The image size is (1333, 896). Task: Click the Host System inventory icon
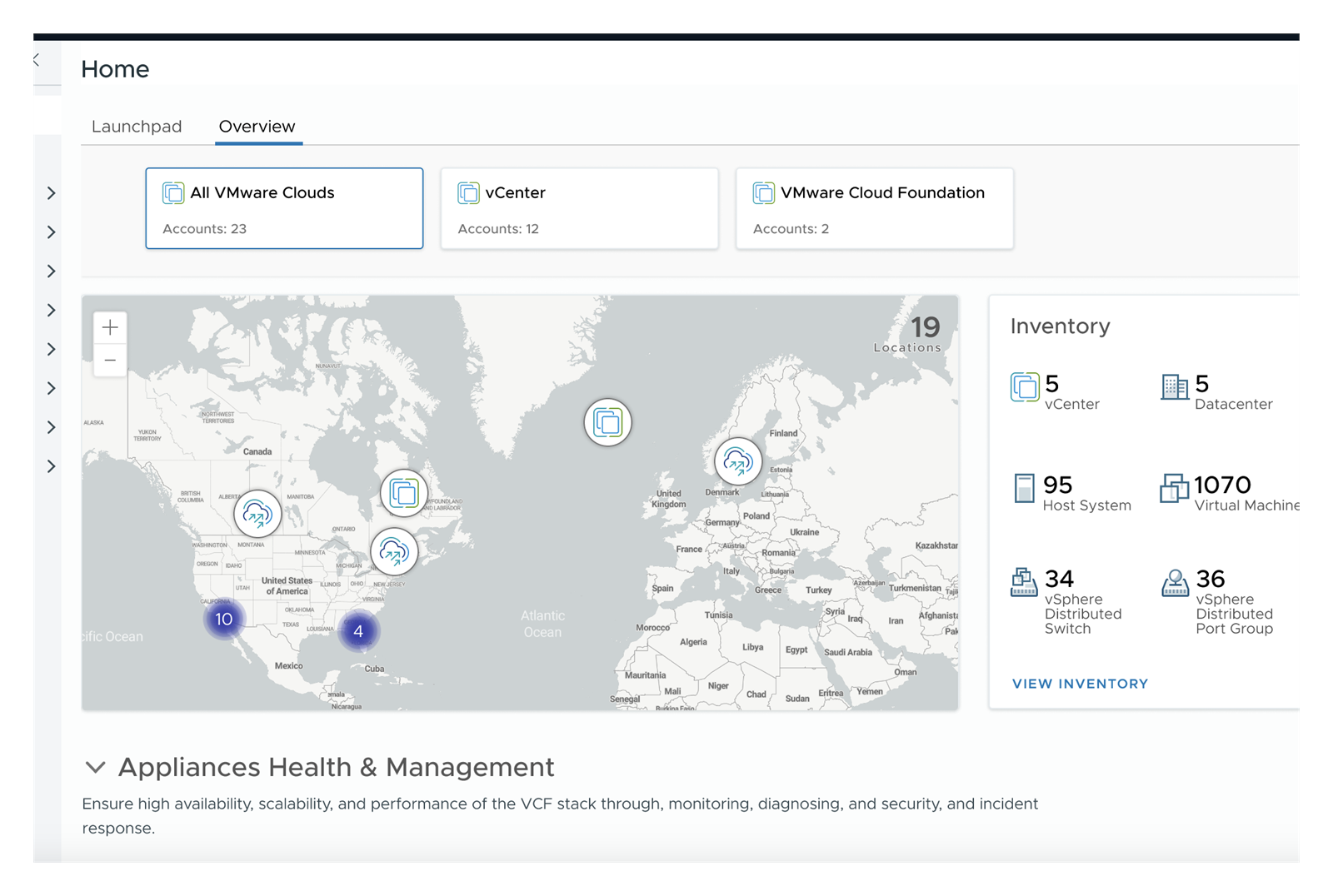coord(1025,488)
